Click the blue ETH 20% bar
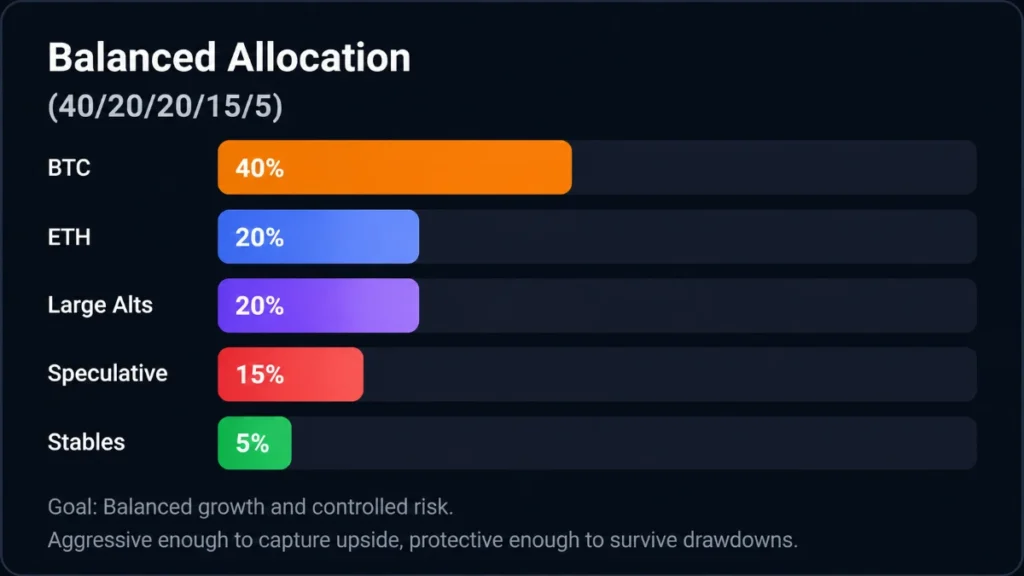1024x576 pixels. point(318,236)
